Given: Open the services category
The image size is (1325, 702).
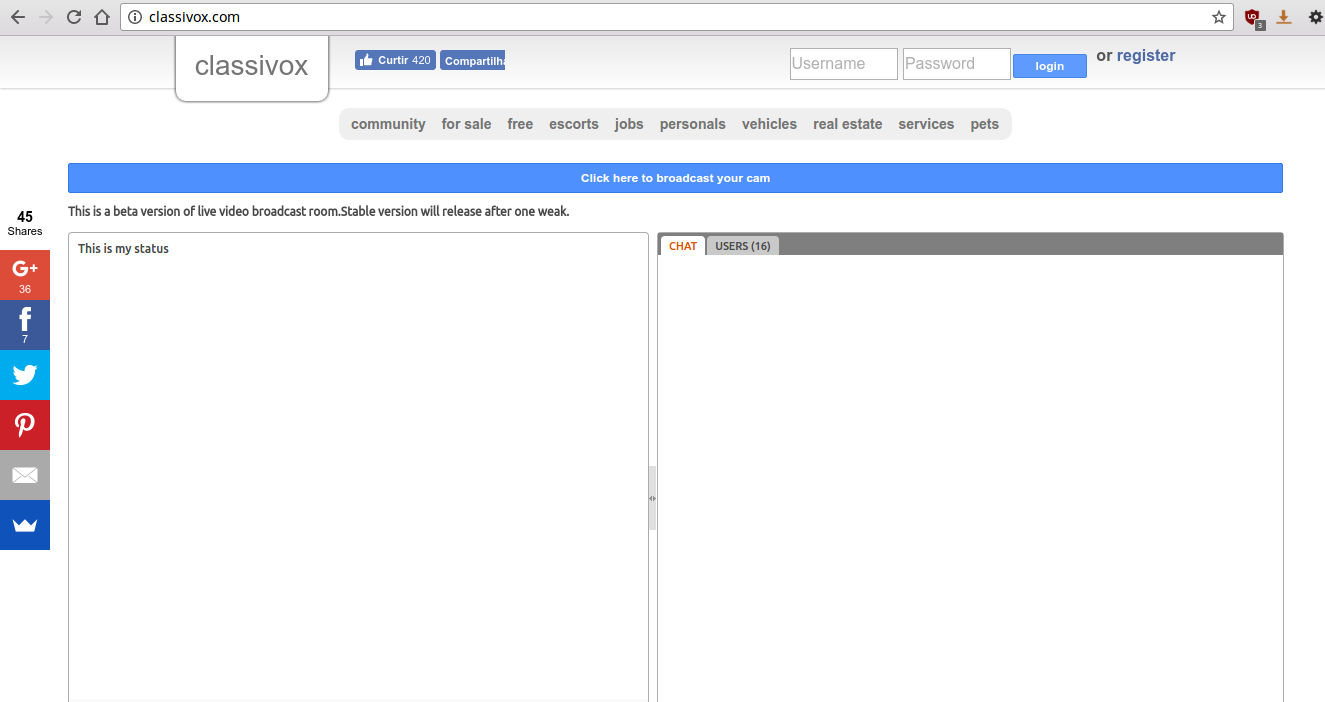Looking at the screenshot, I should 926,124.
